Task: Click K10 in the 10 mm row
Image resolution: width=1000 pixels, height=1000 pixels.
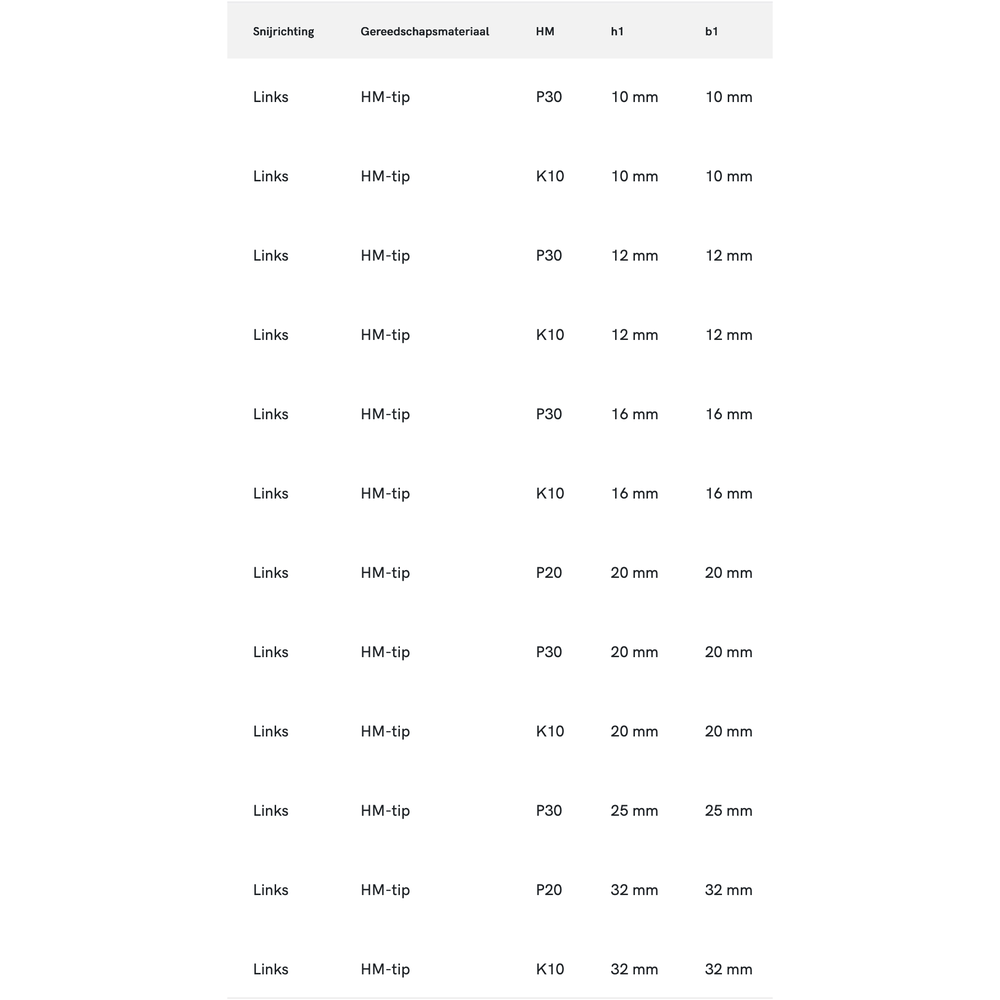Action: click(550, 177)
